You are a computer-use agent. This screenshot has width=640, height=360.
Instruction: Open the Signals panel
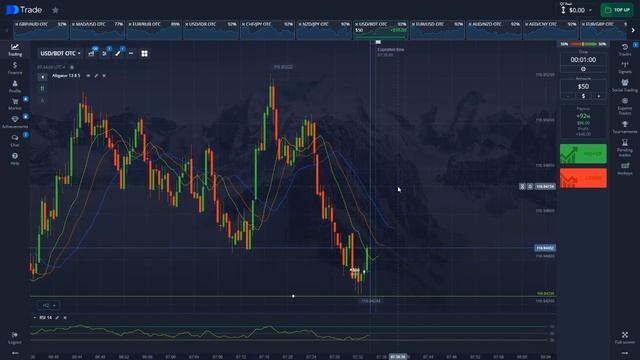click(624, 68)
